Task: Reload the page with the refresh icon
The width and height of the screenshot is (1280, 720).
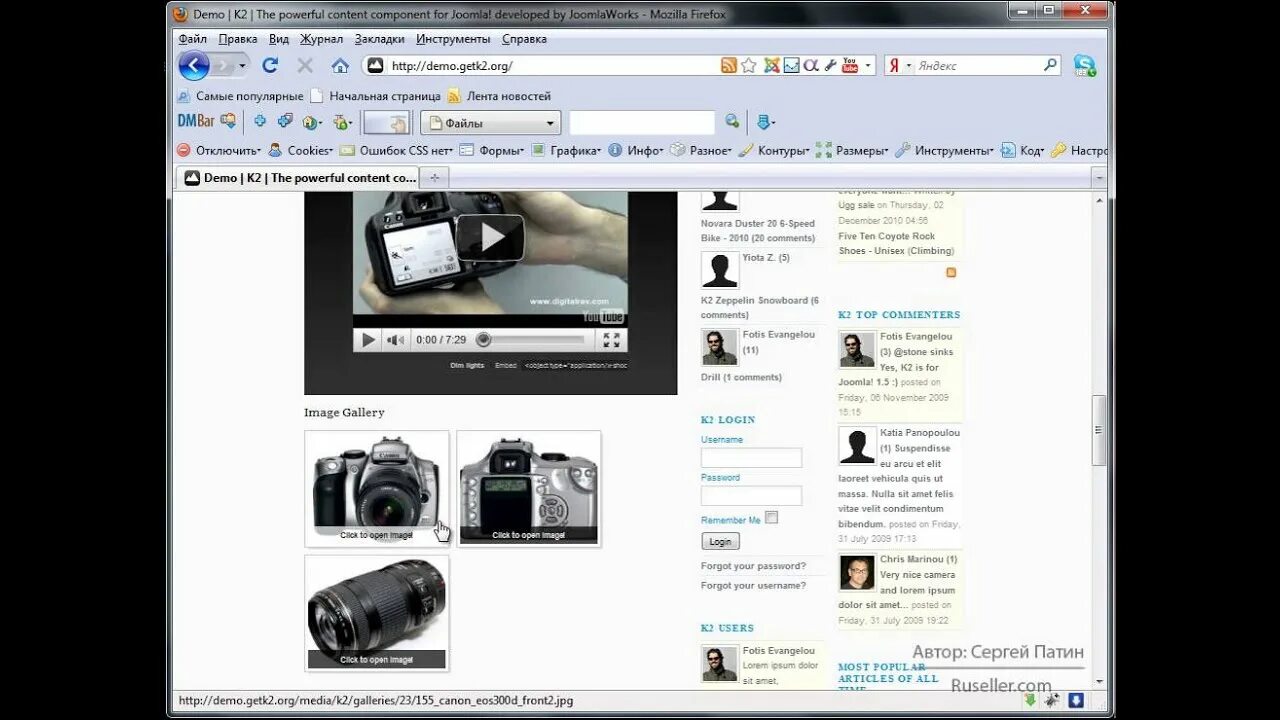Action: [x=270, y=66]
